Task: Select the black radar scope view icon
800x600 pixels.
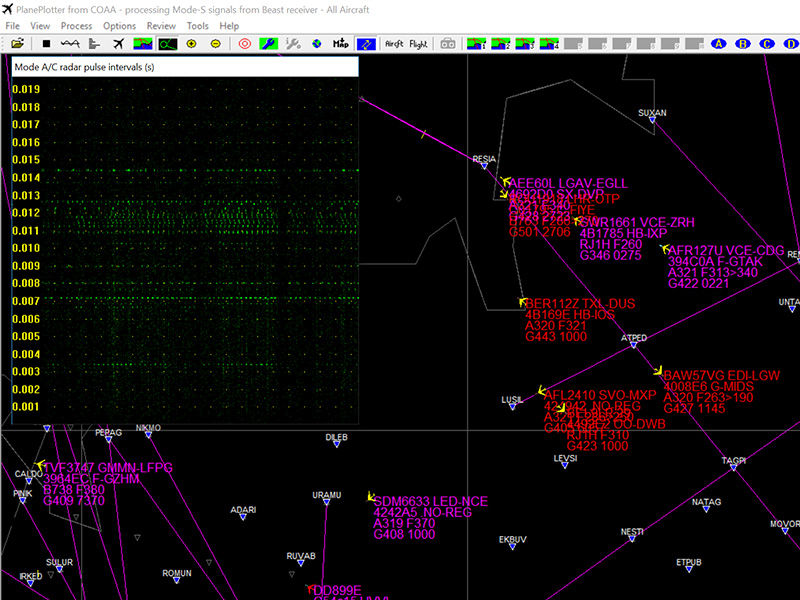Action: click(167, 44)
